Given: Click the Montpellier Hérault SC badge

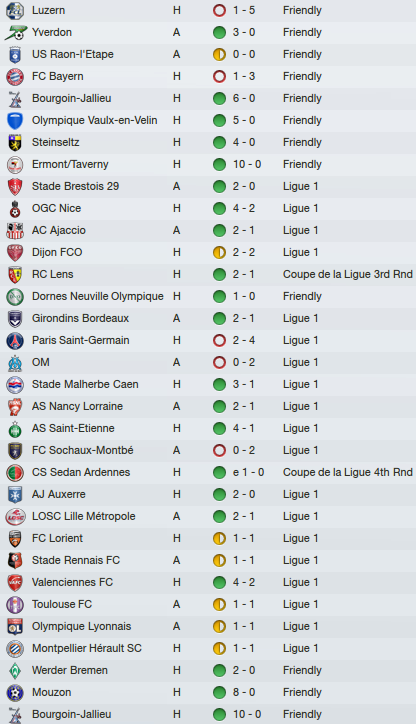Looking at the screenshot, I should coord(15,649).
